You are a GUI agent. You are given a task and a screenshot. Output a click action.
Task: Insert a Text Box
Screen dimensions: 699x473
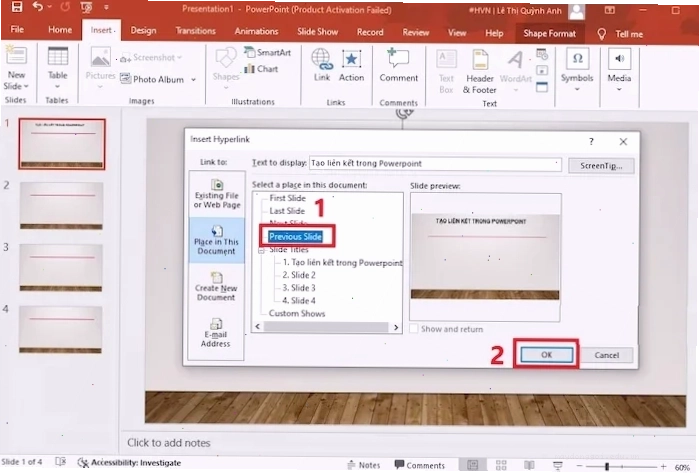click(x=446, y=71)
